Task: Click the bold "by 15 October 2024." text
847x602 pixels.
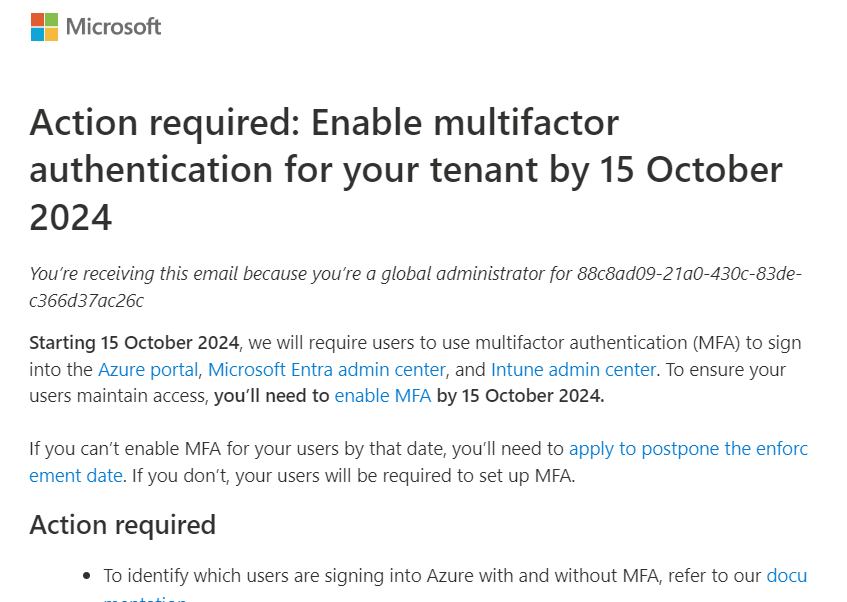Action: tap(520, 395)
